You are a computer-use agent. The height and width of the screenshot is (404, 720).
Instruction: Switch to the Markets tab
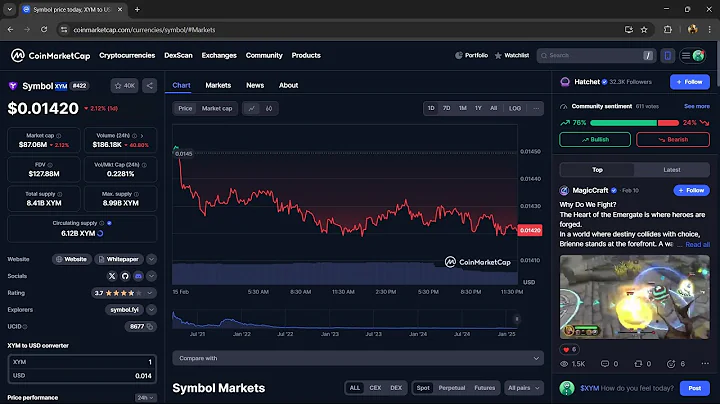(218, 85)
